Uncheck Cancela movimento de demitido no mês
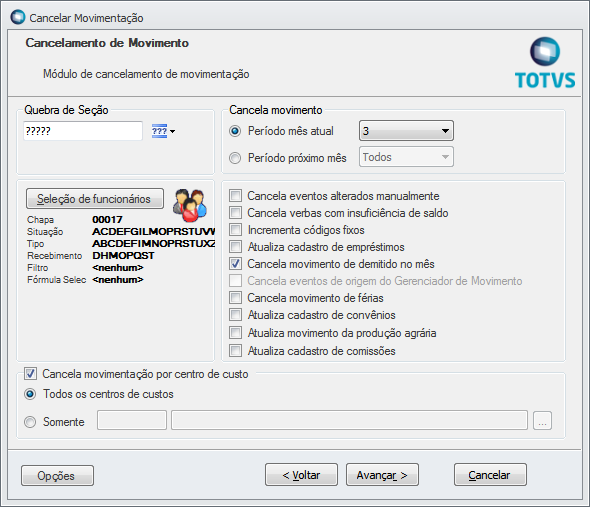The width and height of the screenshot is (590, 507). coord(236,264)
